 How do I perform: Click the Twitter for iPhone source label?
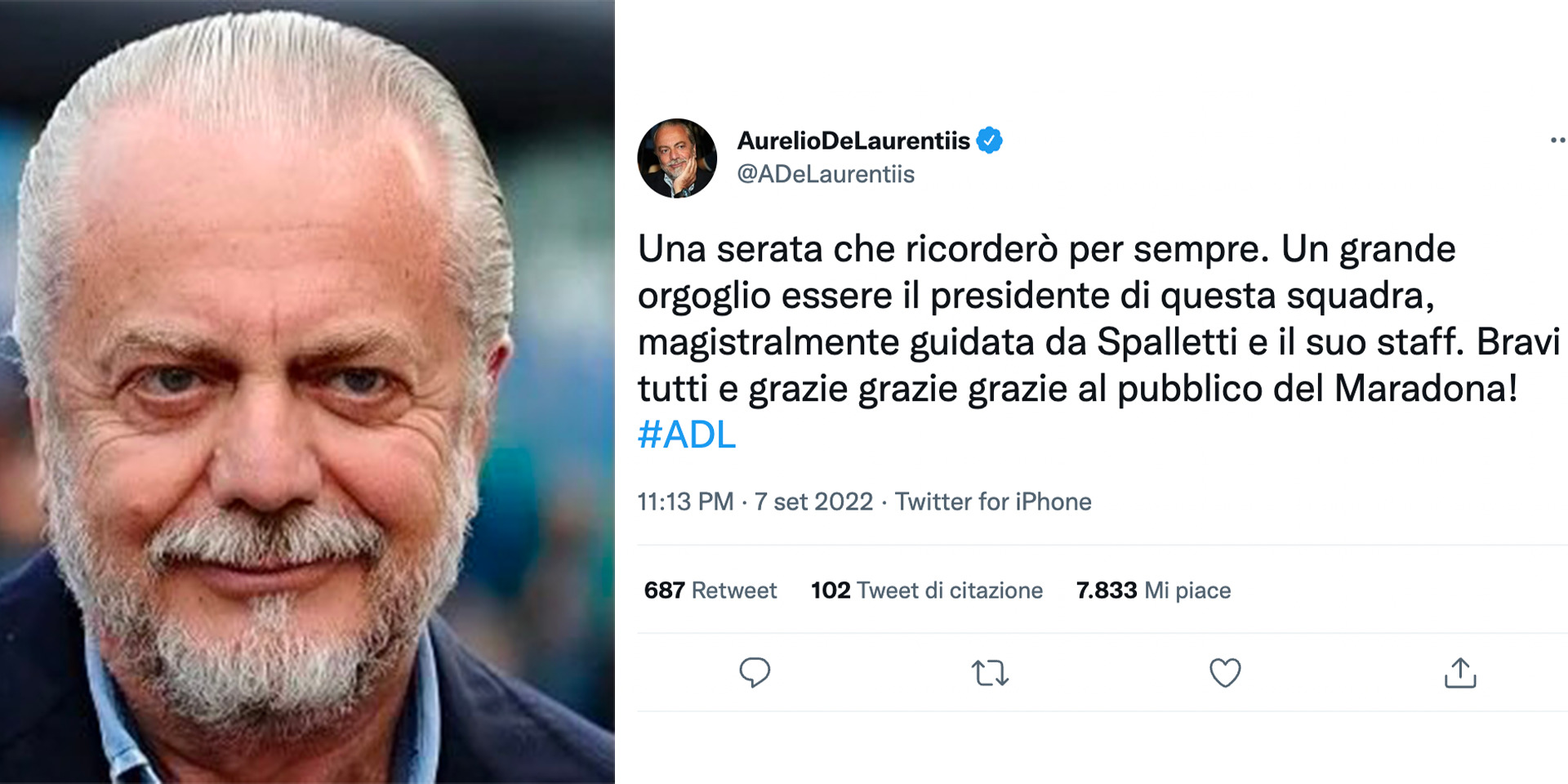993,501
